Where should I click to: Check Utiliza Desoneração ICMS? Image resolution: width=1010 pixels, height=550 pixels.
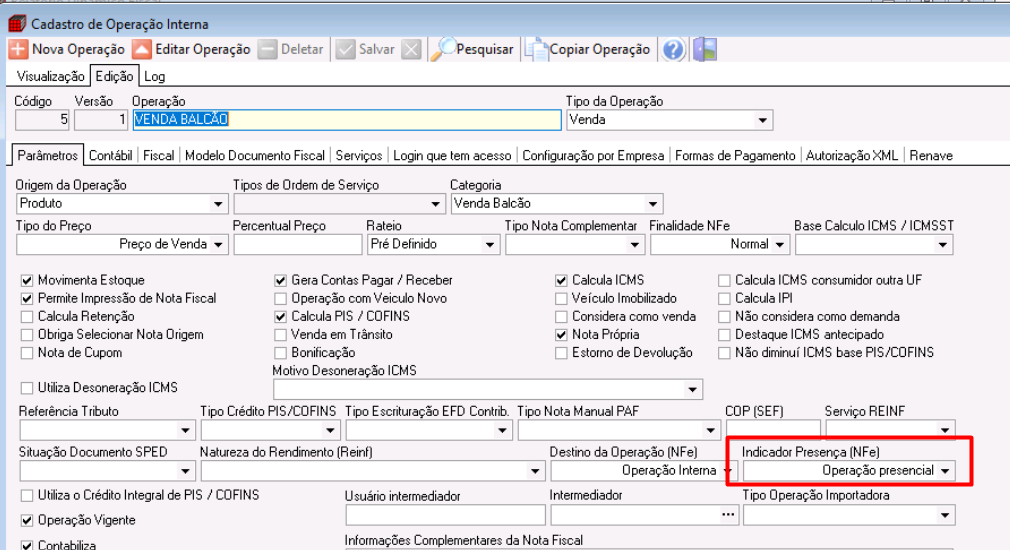26,388
